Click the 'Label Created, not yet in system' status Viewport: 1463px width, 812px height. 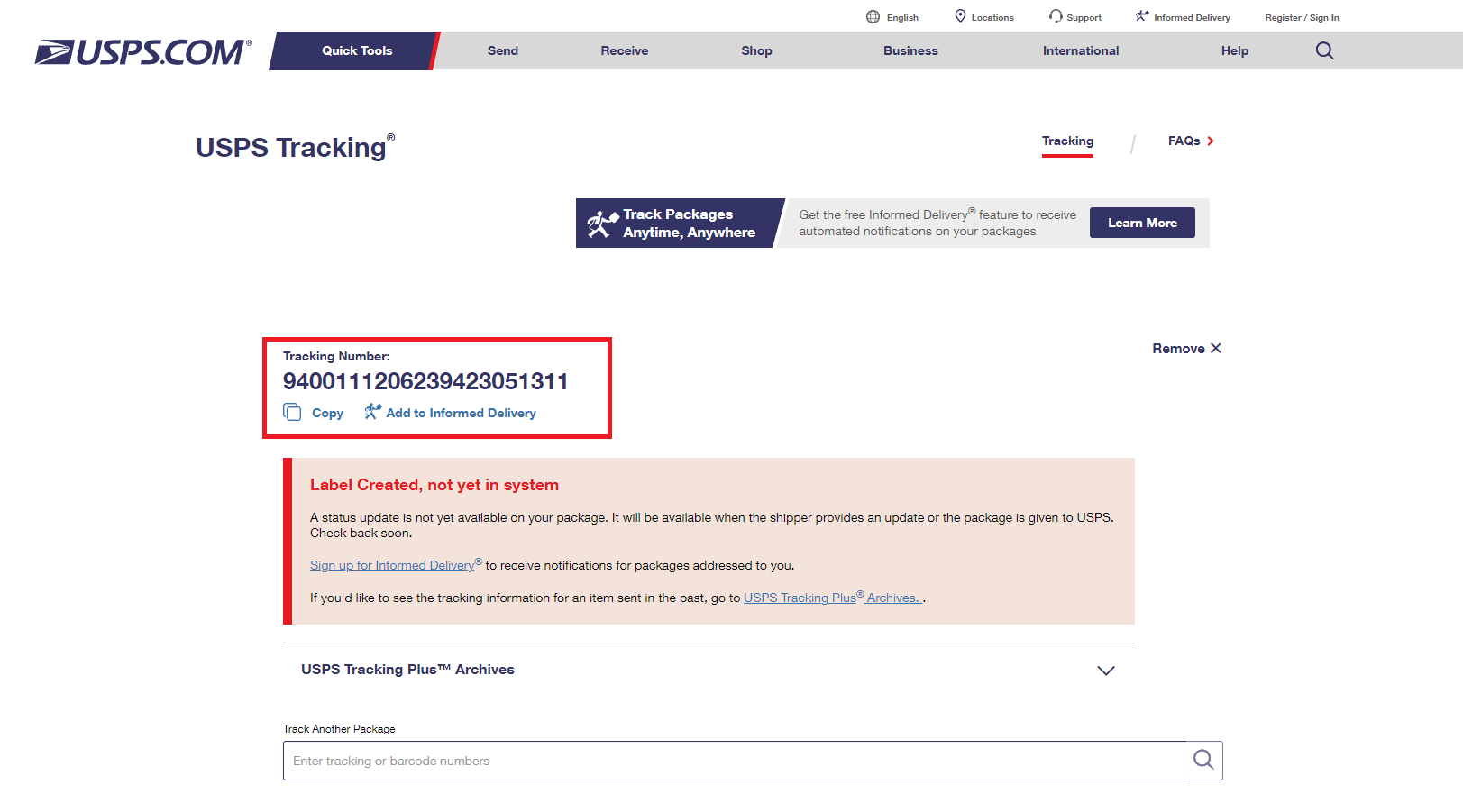click(x=434, y=485)
